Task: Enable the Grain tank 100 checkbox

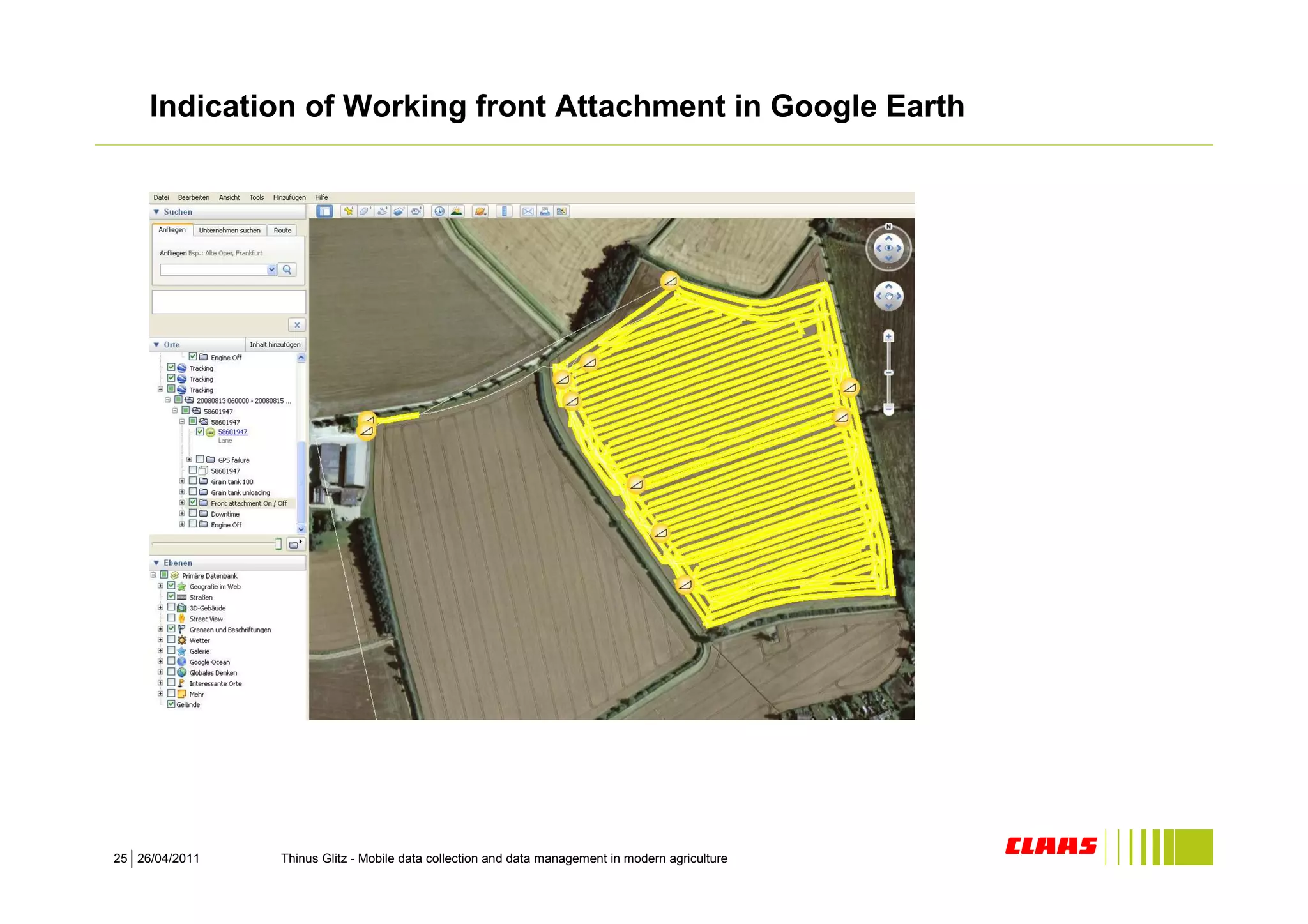Action: tap(193, 481)
